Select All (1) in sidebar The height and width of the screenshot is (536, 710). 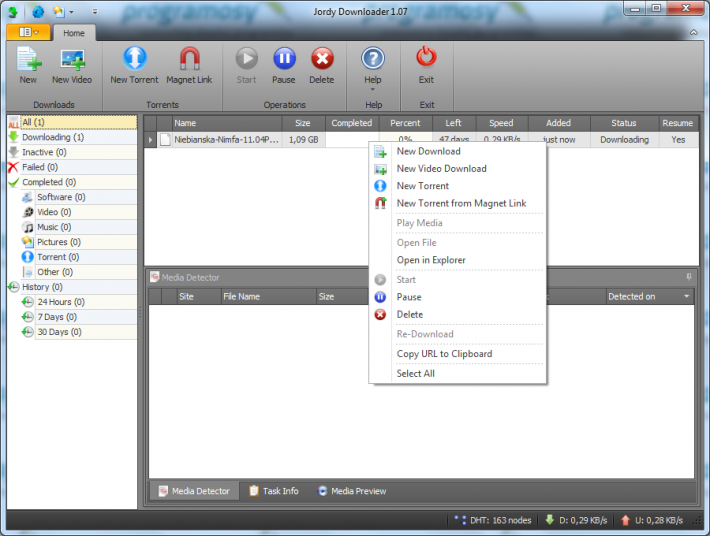[72, 122]
